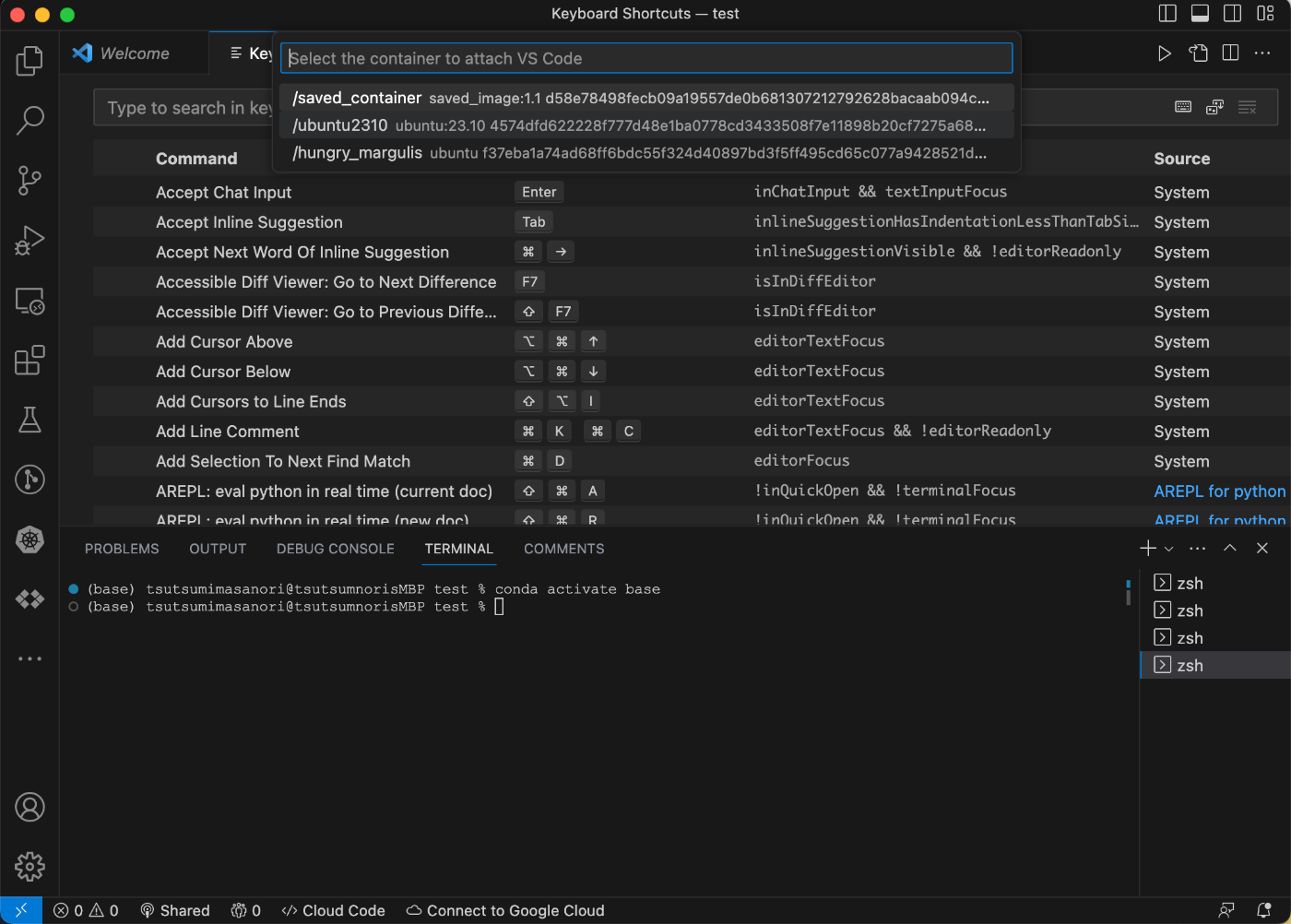Open the Extensions view
This screenshot has width=1291, height=924.
point(30,361)
